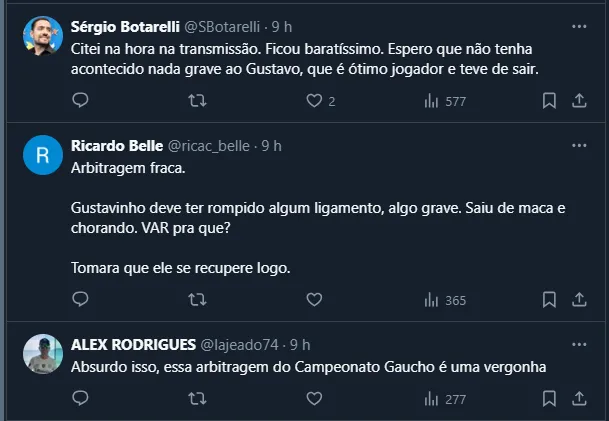Like Sérgio Botarelli's tweet
The height and width of the screenshot is (421, 609).
(x=314, y=100)
